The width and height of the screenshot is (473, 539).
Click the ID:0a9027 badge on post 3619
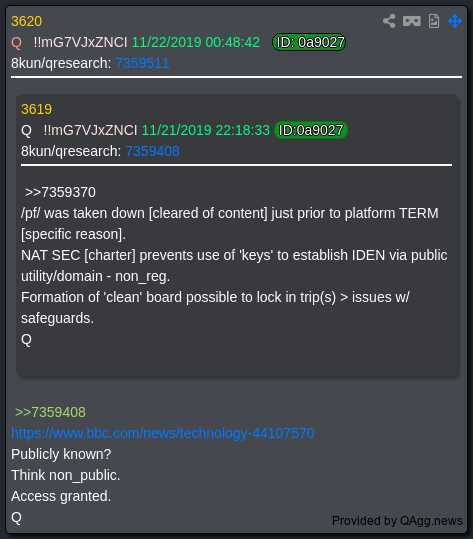point(311,130)
